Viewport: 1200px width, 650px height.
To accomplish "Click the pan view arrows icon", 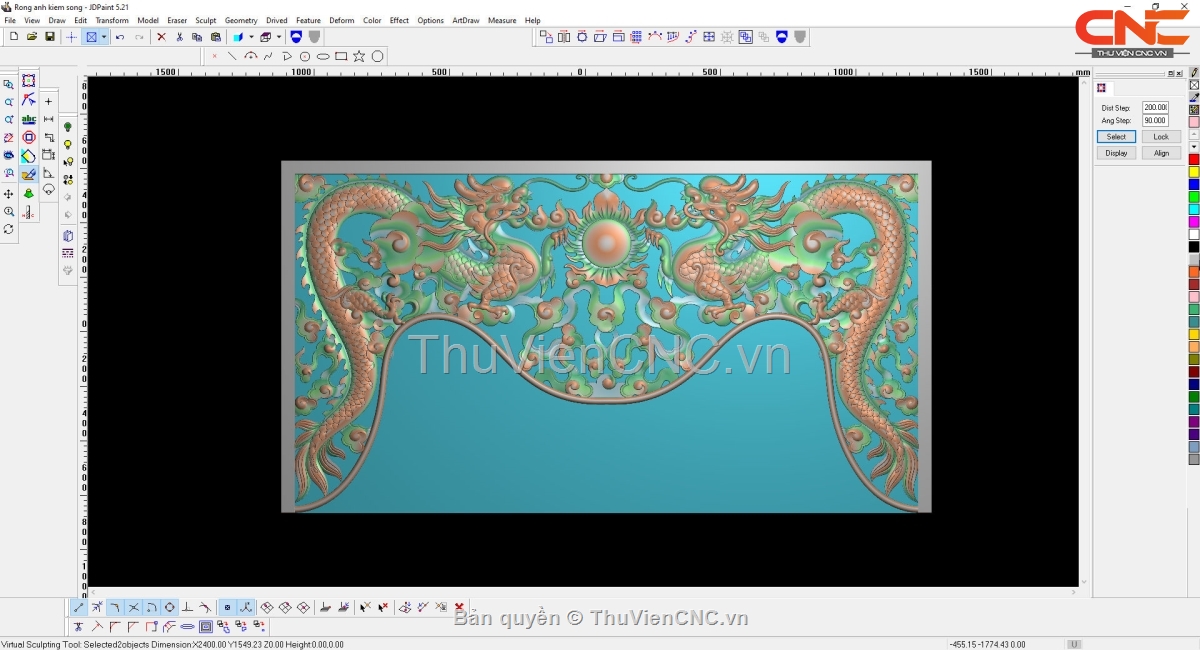I will pos(9,193).
